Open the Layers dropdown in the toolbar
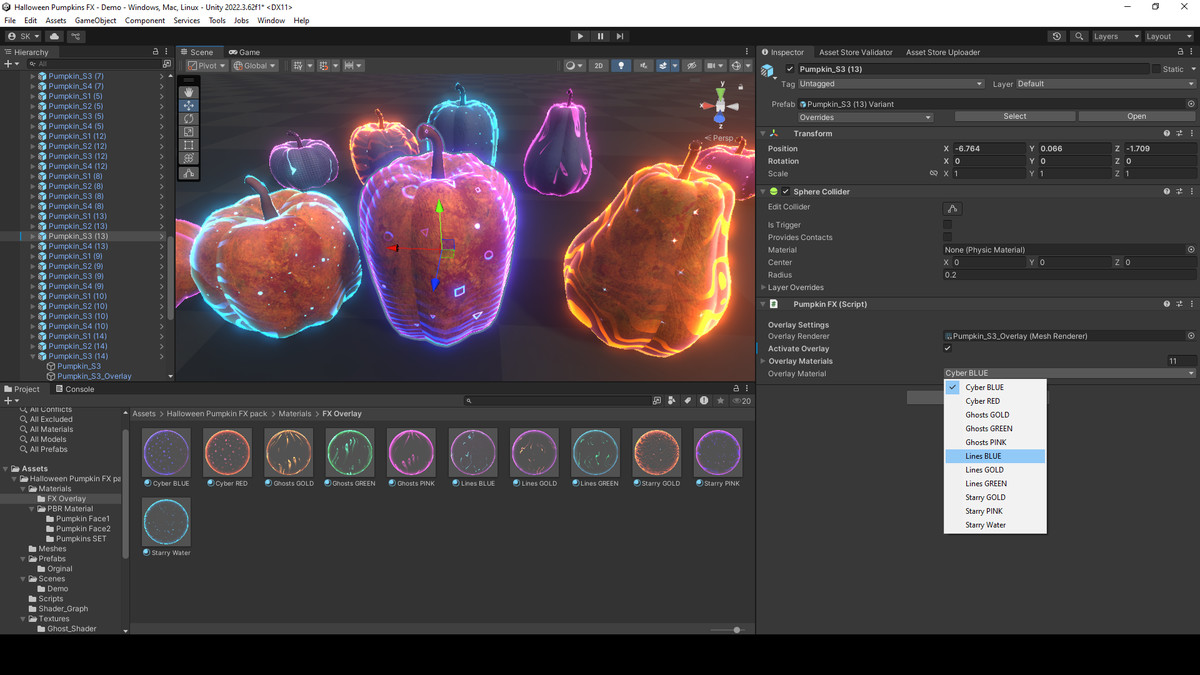Image resolution: width=1200 pixels, height=675 pixels. point(1115,36)
